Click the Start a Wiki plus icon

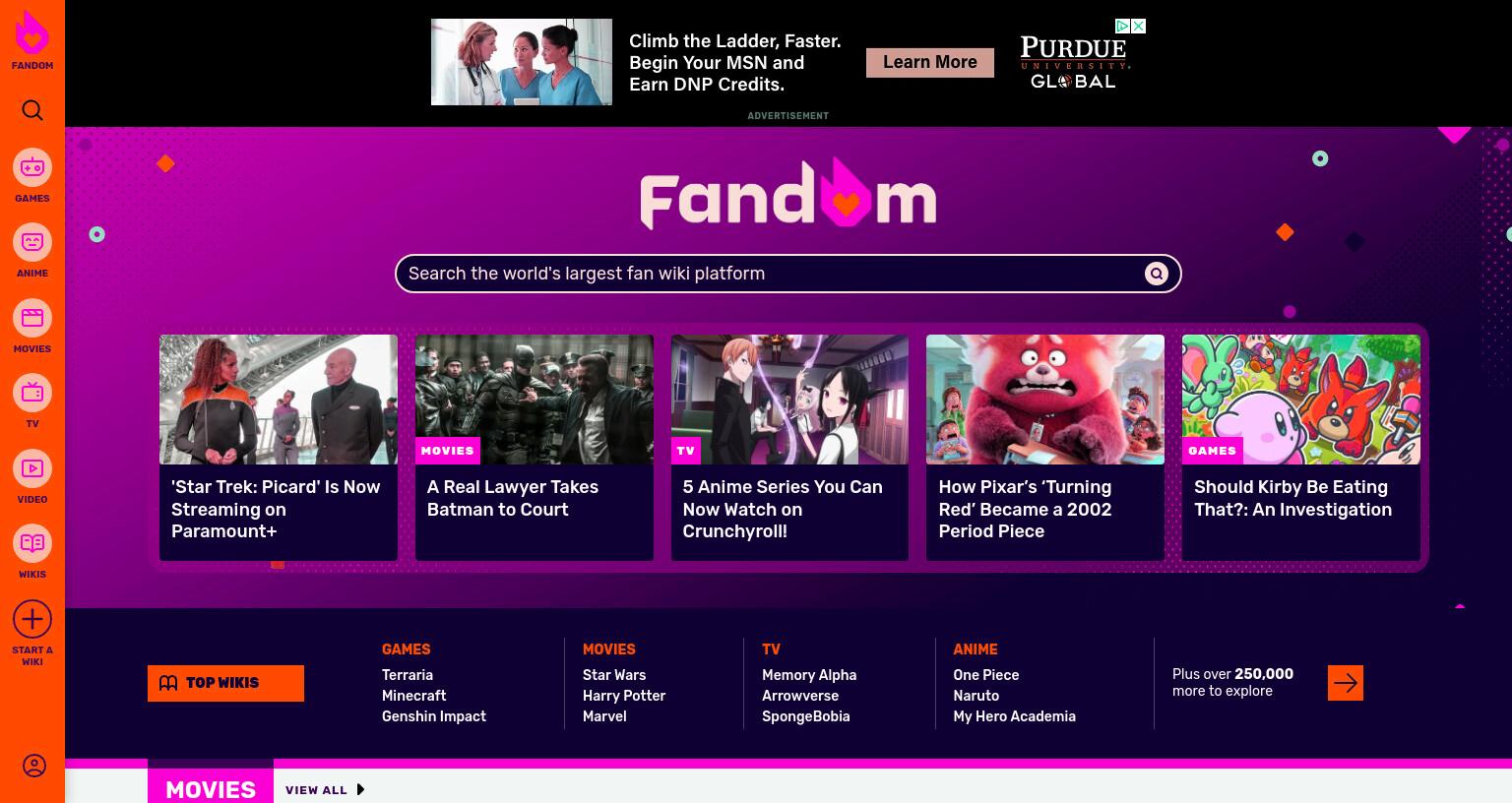(x=32, y=619)
